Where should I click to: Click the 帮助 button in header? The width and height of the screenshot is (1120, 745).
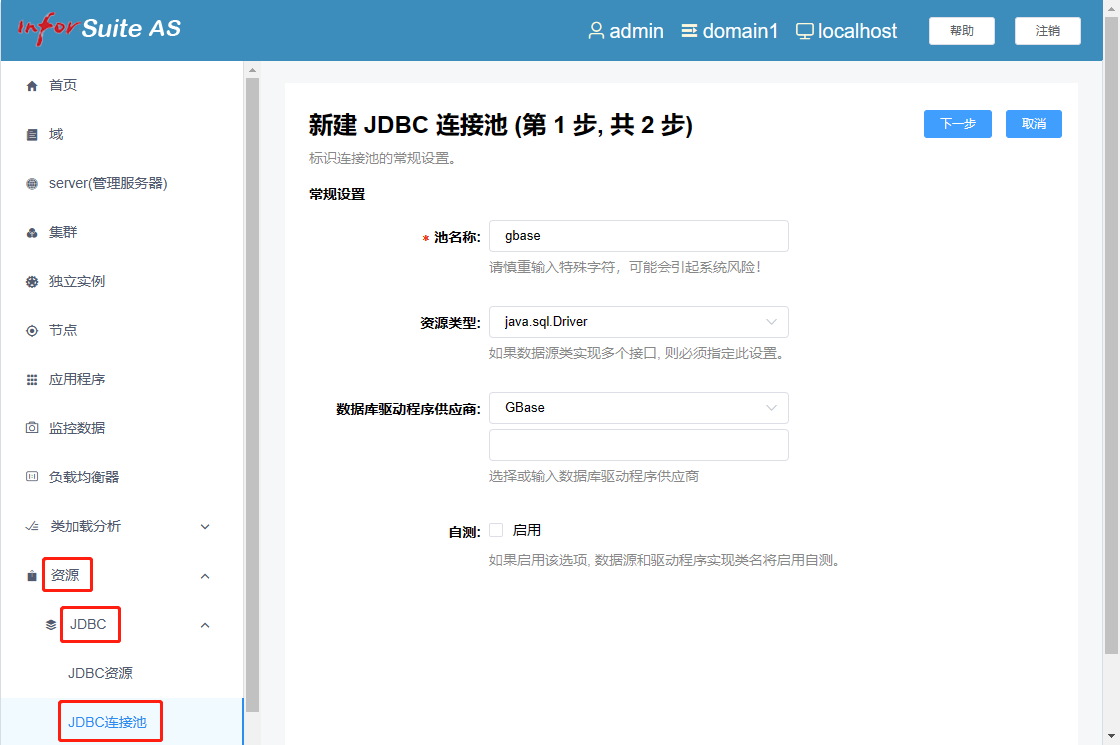pos(961,31)
